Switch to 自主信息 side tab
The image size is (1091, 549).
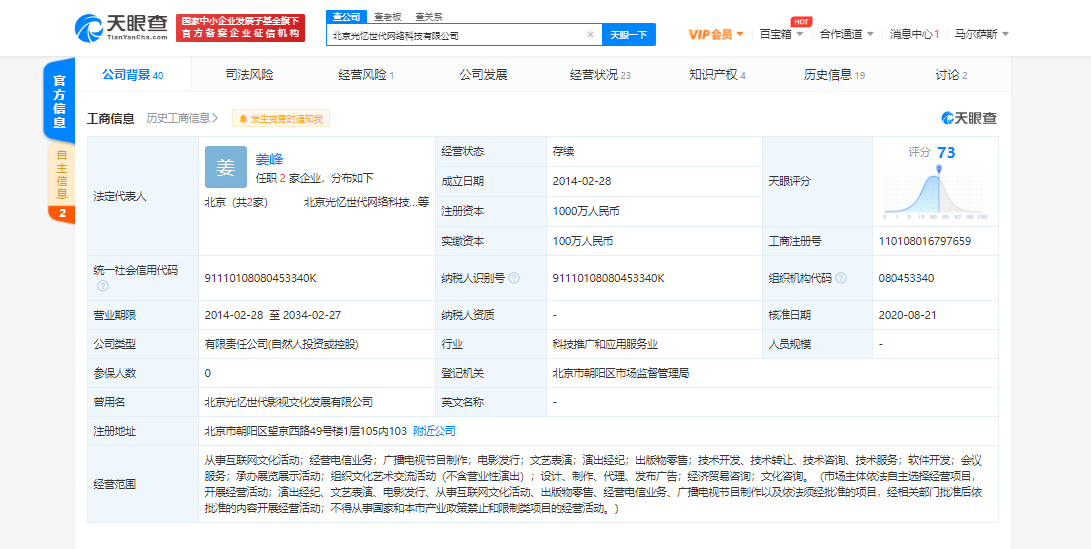click(61, 175)
